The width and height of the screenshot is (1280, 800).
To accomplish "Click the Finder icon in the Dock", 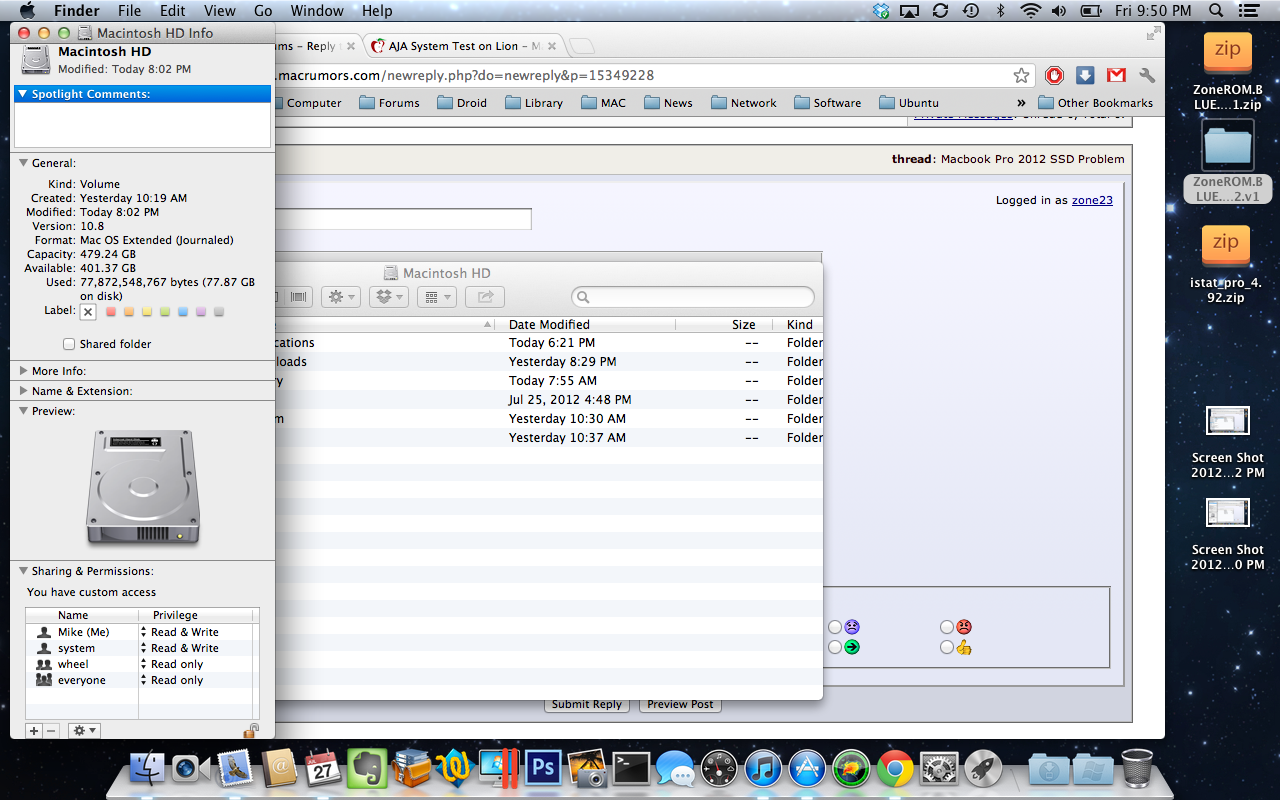I will (x=147, y=769).
